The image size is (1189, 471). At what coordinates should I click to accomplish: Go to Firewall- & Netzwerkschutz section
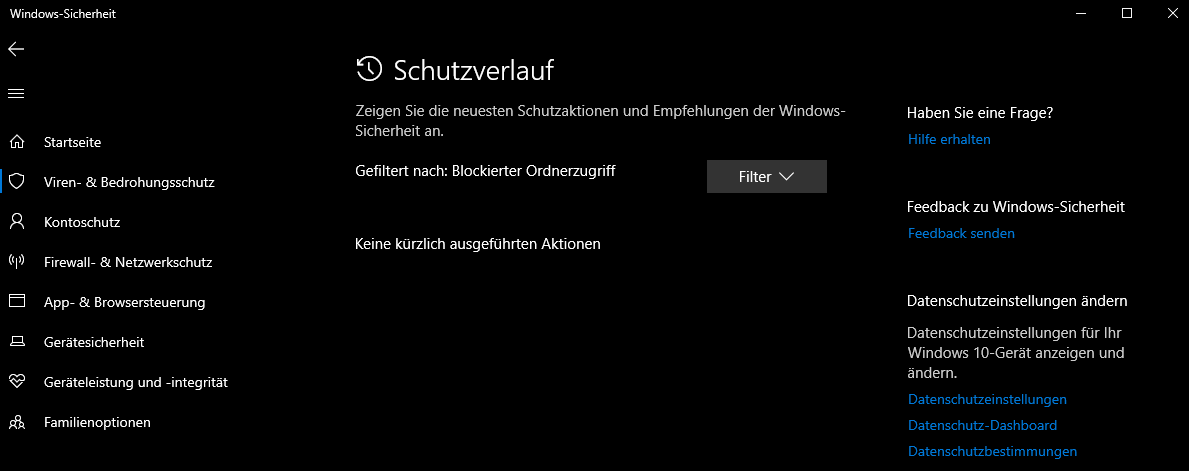point(128,262)
